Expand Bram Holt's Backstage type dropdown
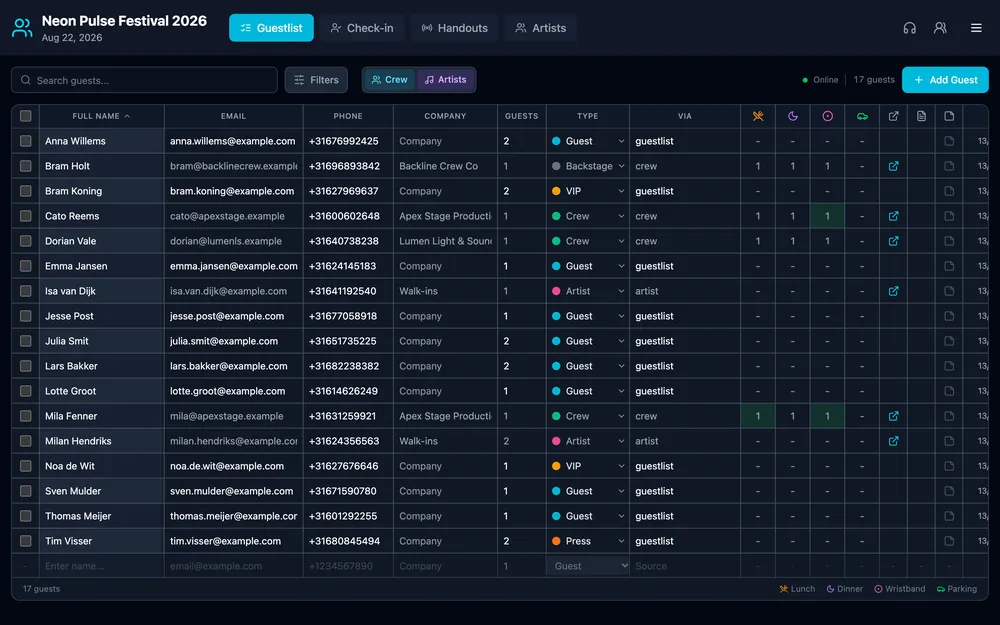1000x625 pixels. tap(588, 166)
